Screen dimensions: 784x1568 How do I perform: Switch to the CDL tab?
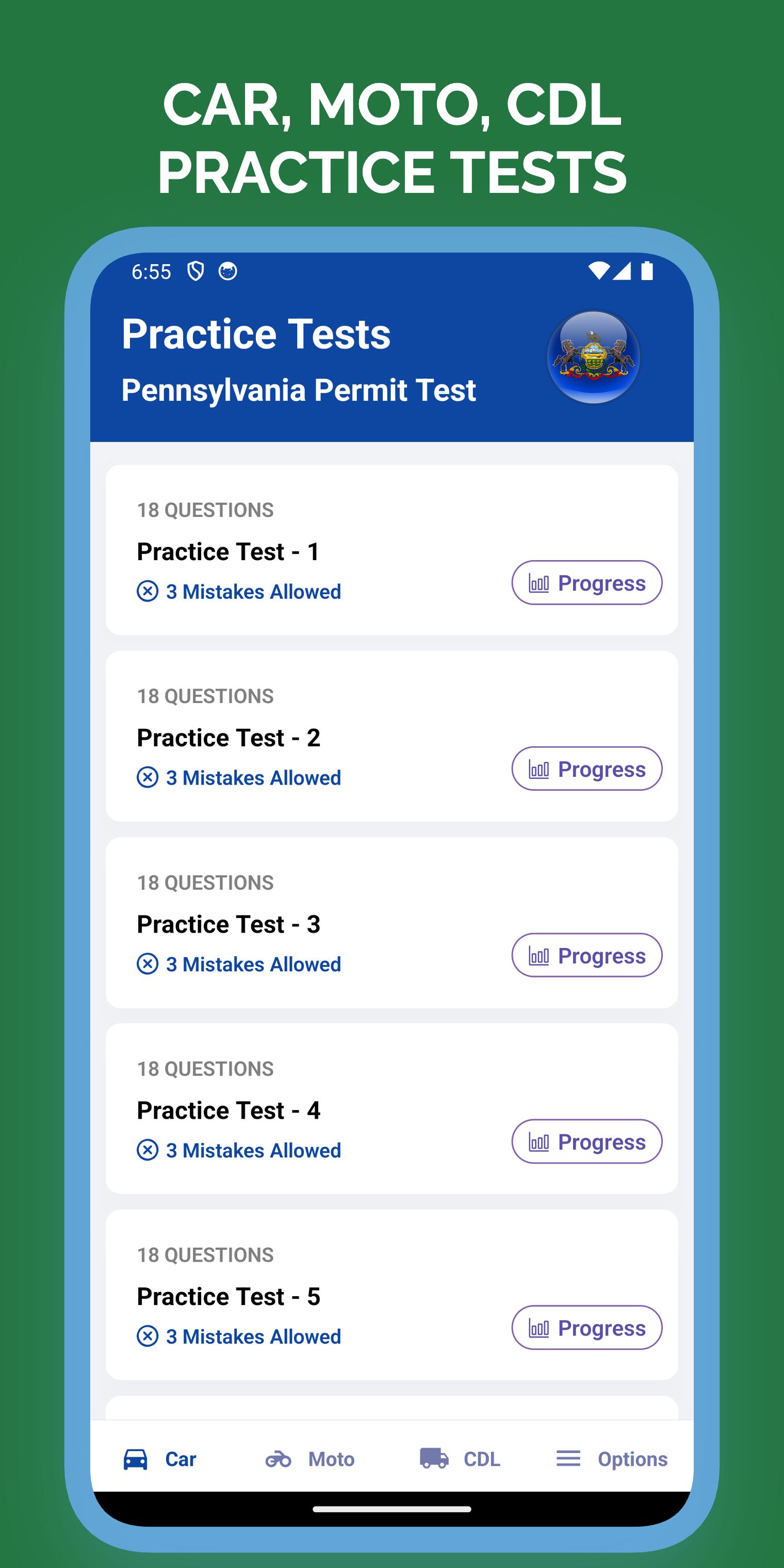(460, 1459)
